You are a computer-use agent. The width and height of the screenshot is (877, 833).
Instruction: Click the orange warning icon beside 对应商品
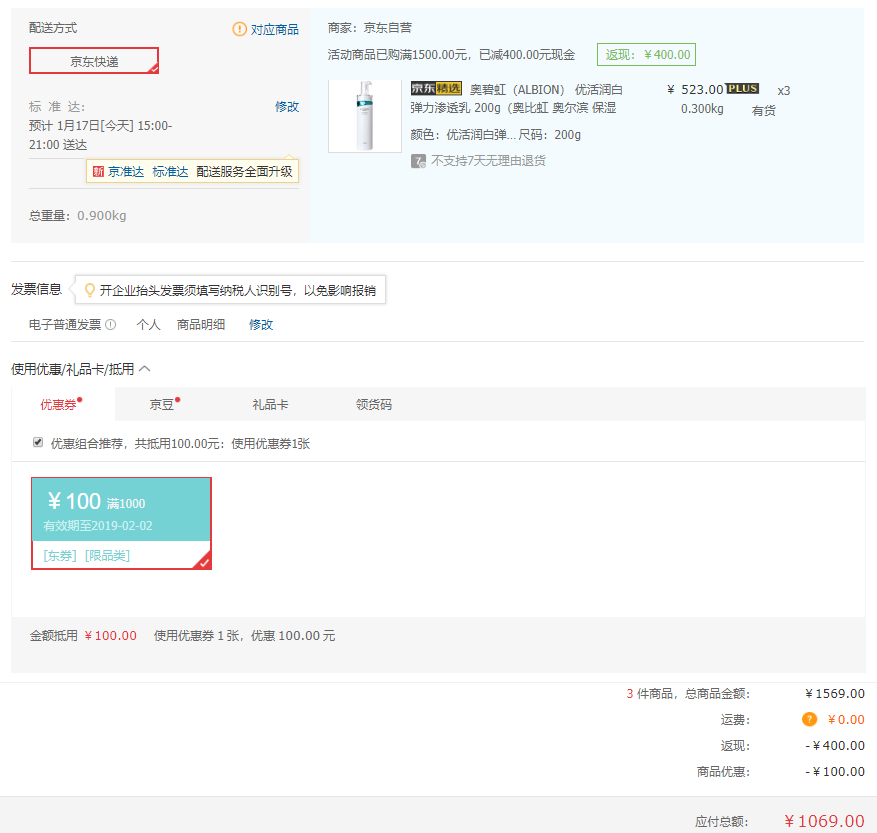coord(239,29)
